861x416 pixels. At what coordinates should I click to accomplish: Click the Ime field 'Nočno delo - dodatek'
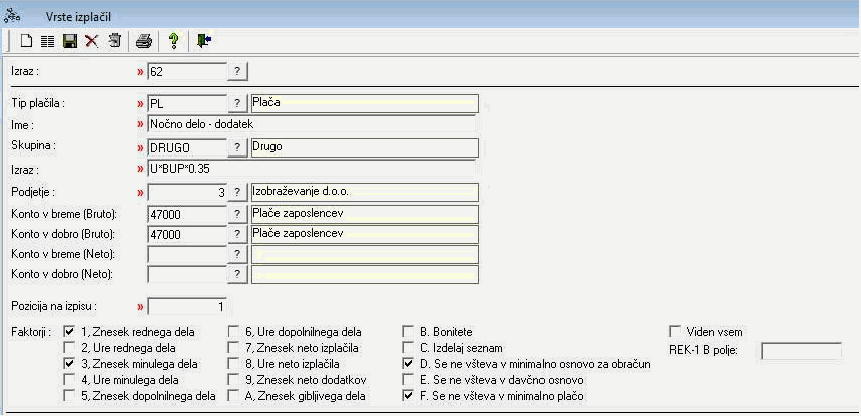pyautogui.click(x=311, y=125)
